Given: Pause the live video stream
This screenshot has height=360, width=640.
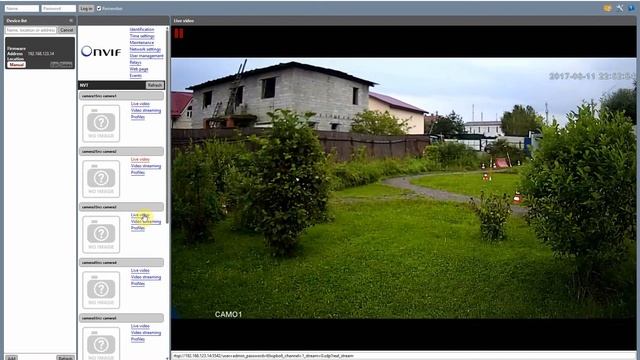Looking at the screenshot, I should pyautogui.click(x=179, y=33).
